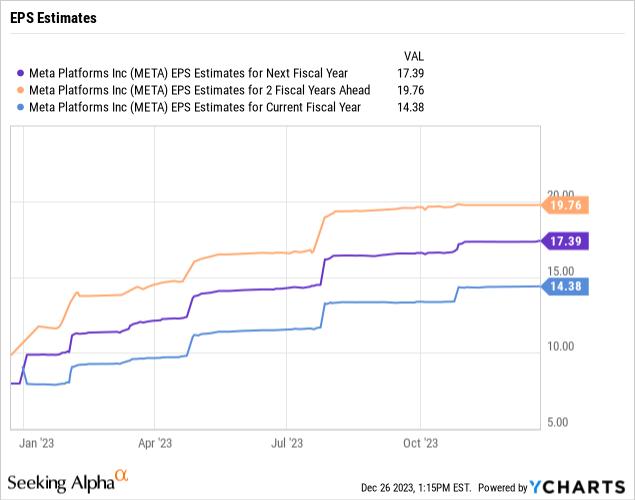Click the 5.00 y-axis label

point(560,422)
